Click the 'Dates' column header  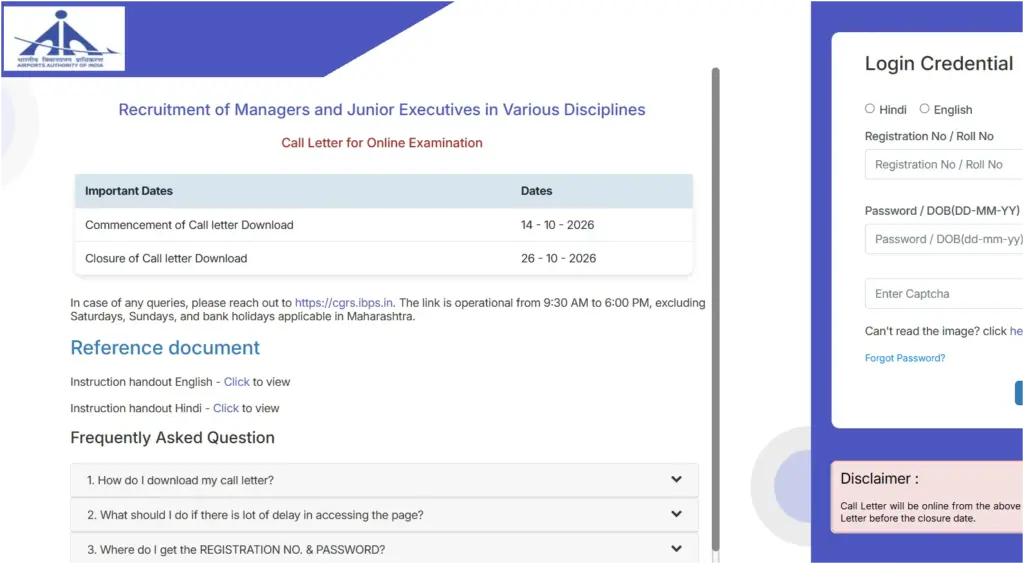coord(536,191)
